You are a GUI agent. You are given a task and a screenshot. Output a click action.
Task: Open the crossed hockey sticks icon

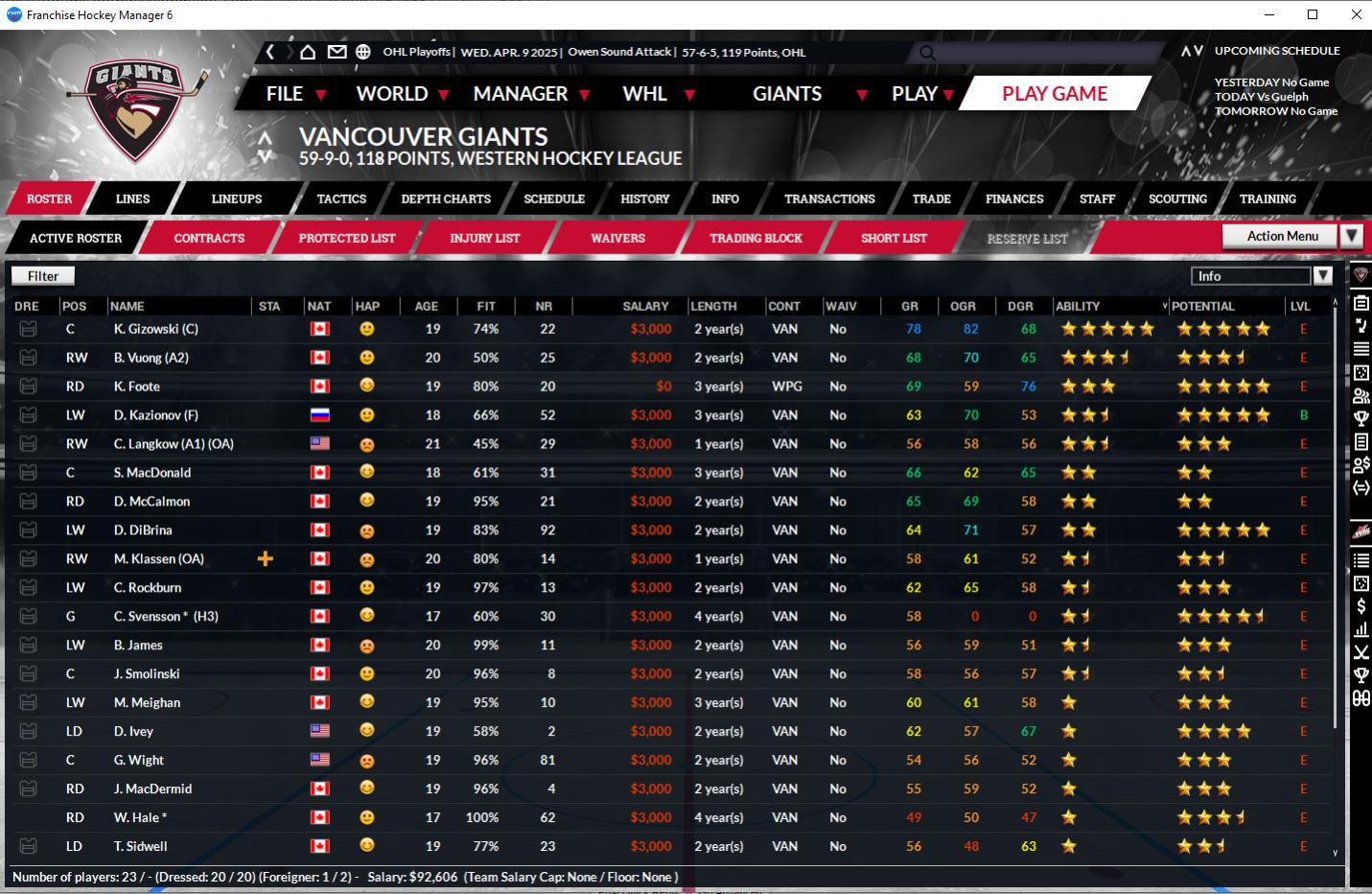1360,652
